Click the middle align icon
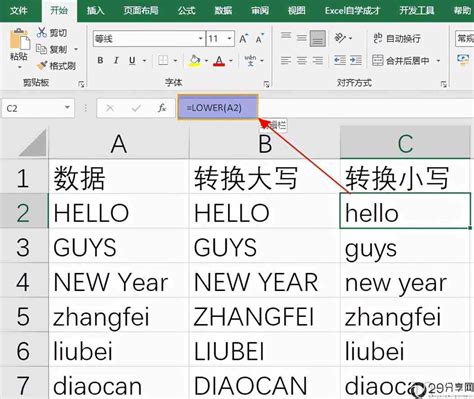 click(x=301, y=38)
